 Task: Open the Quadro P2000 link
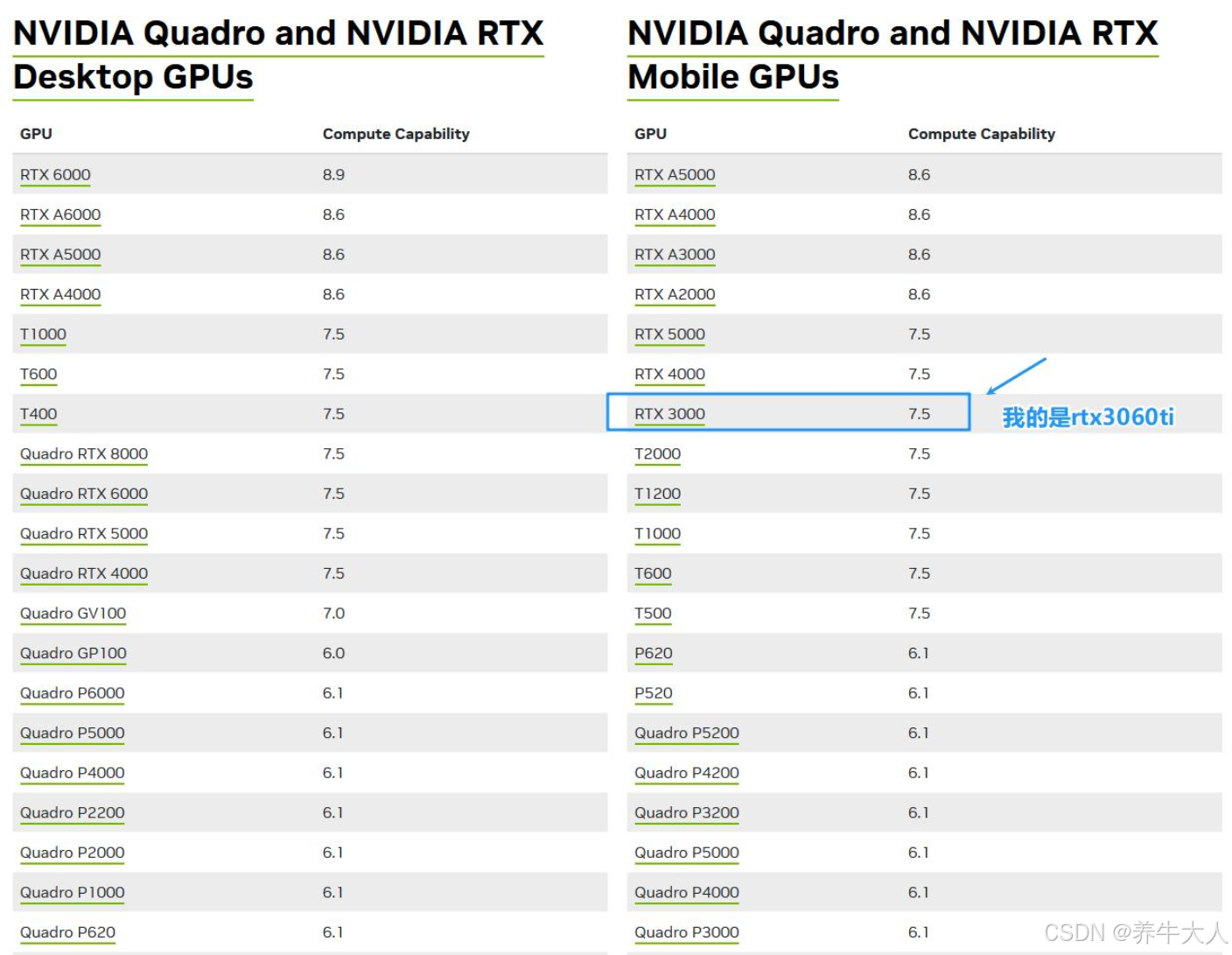tap(73, 852)
